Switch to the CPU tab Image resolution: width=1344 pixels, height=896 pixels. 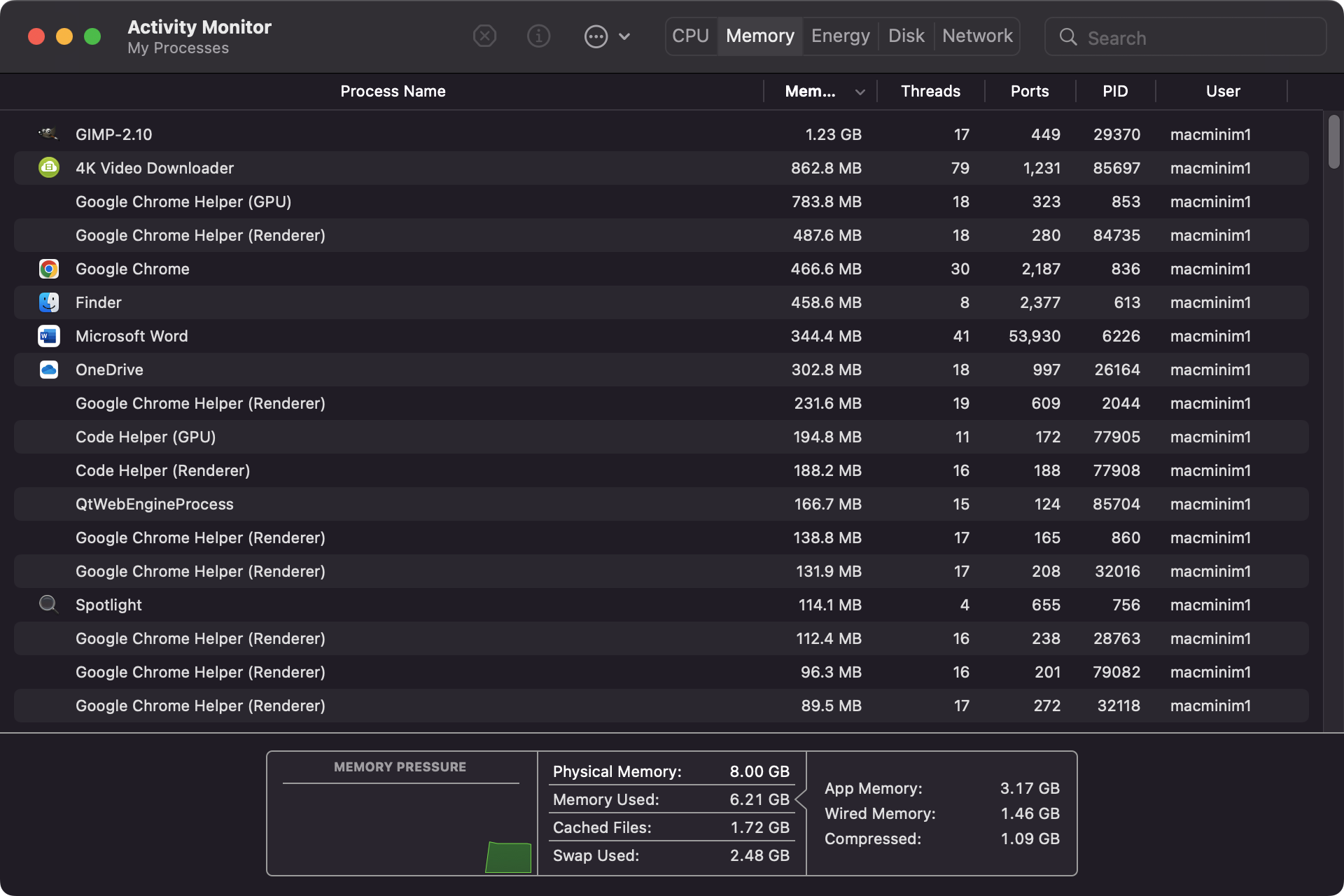tap(690, 36)
